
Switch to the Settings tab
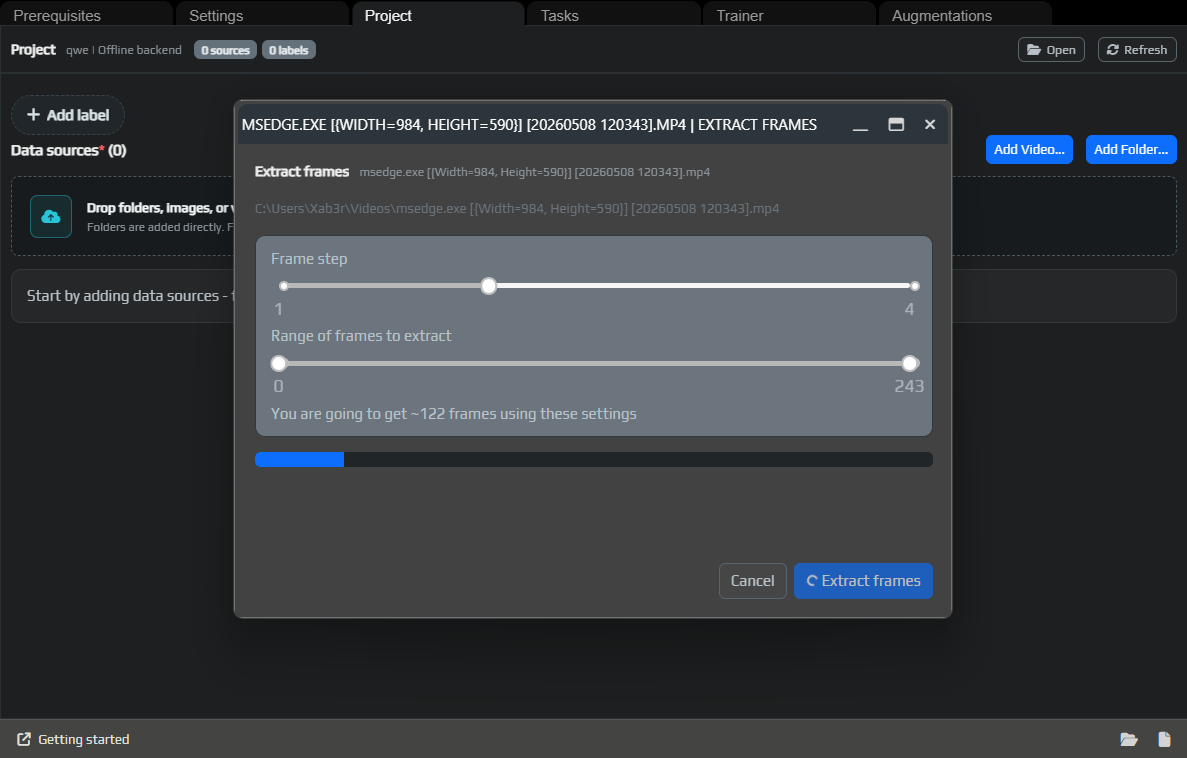pyautogui.click(x=263, y=15)
